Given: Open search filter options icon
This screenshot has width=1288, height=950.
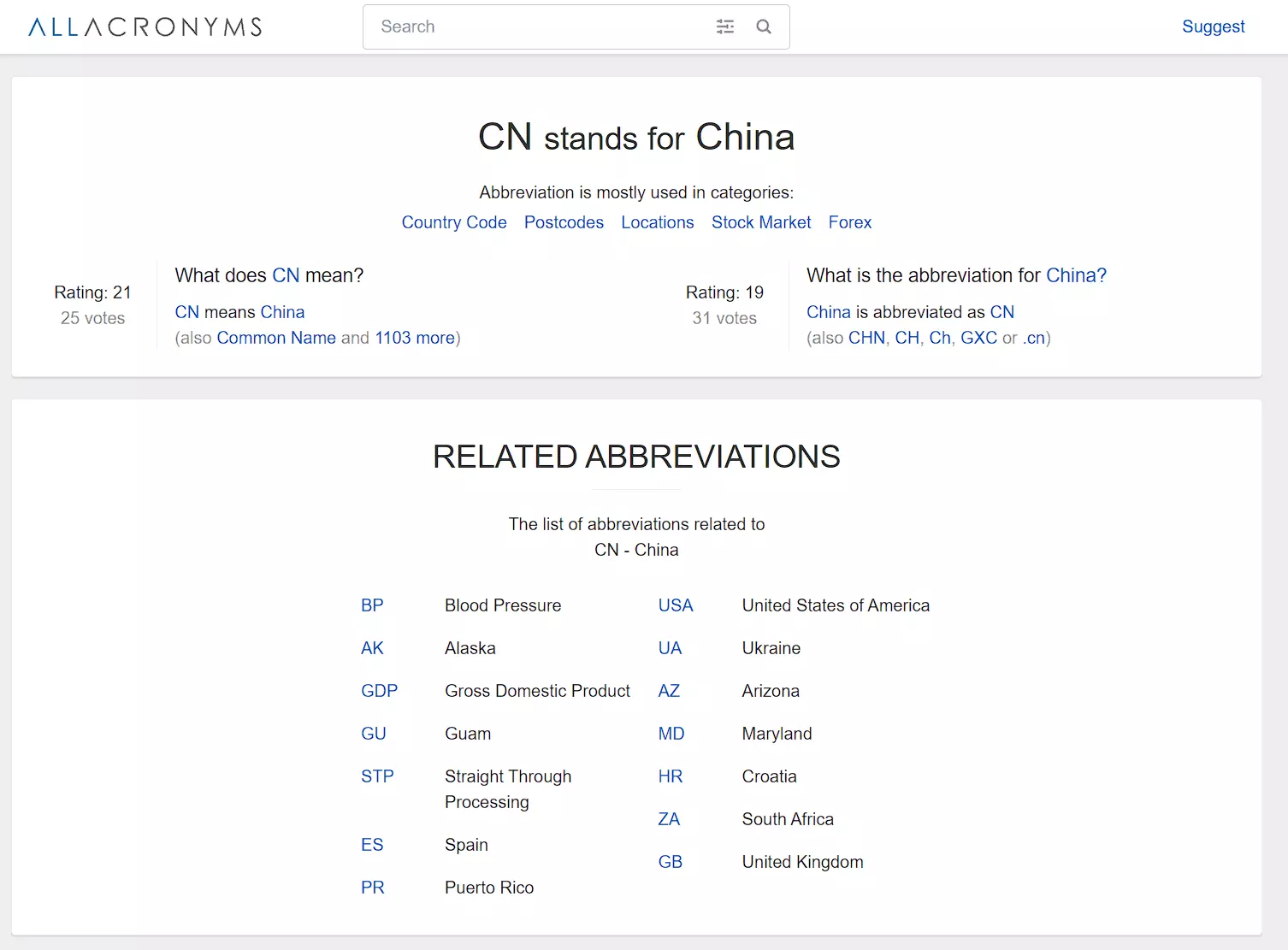Looking at the screenshot, I should tap(724, 27).
